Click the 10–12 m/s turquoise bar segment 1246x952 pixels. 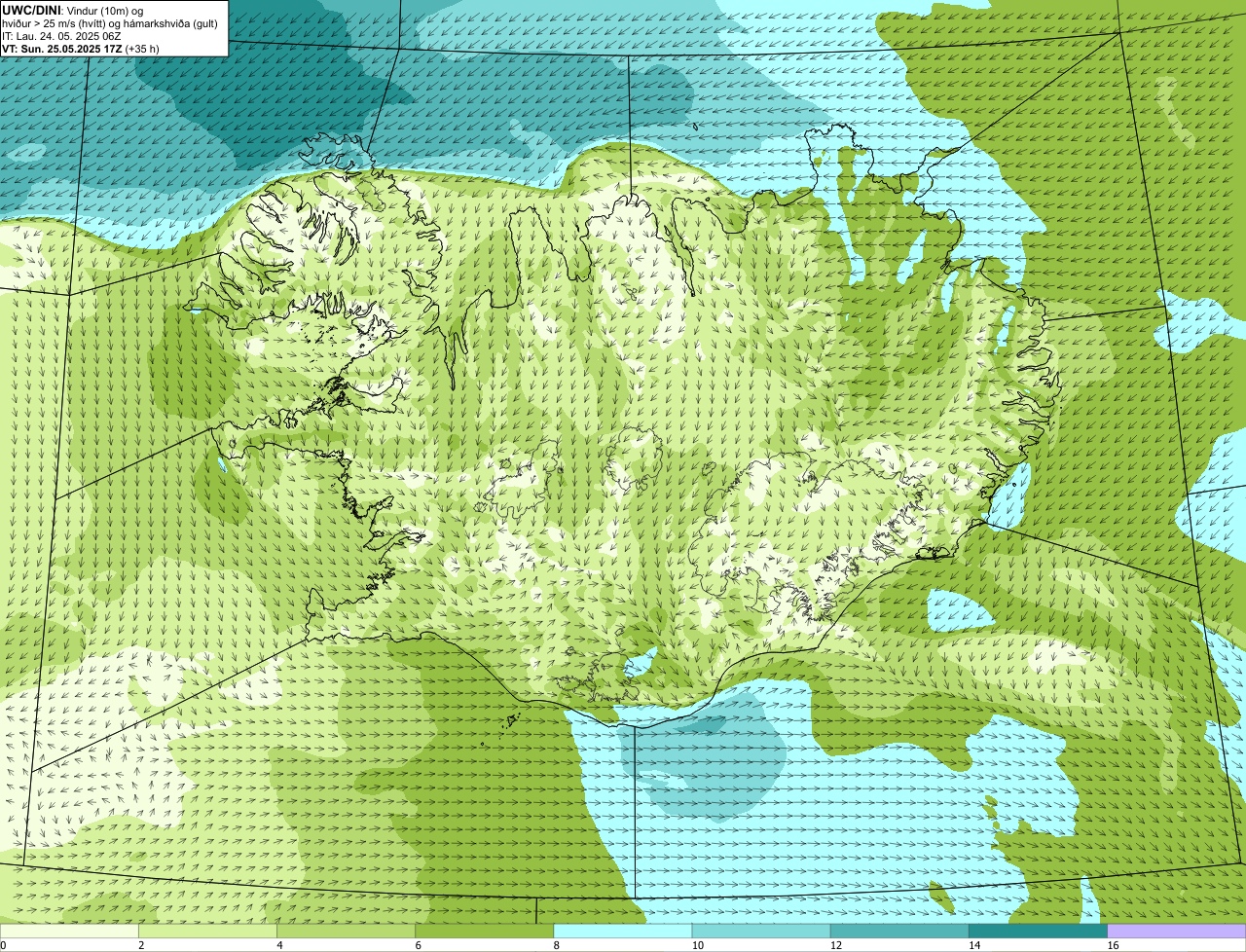[761, 932]
